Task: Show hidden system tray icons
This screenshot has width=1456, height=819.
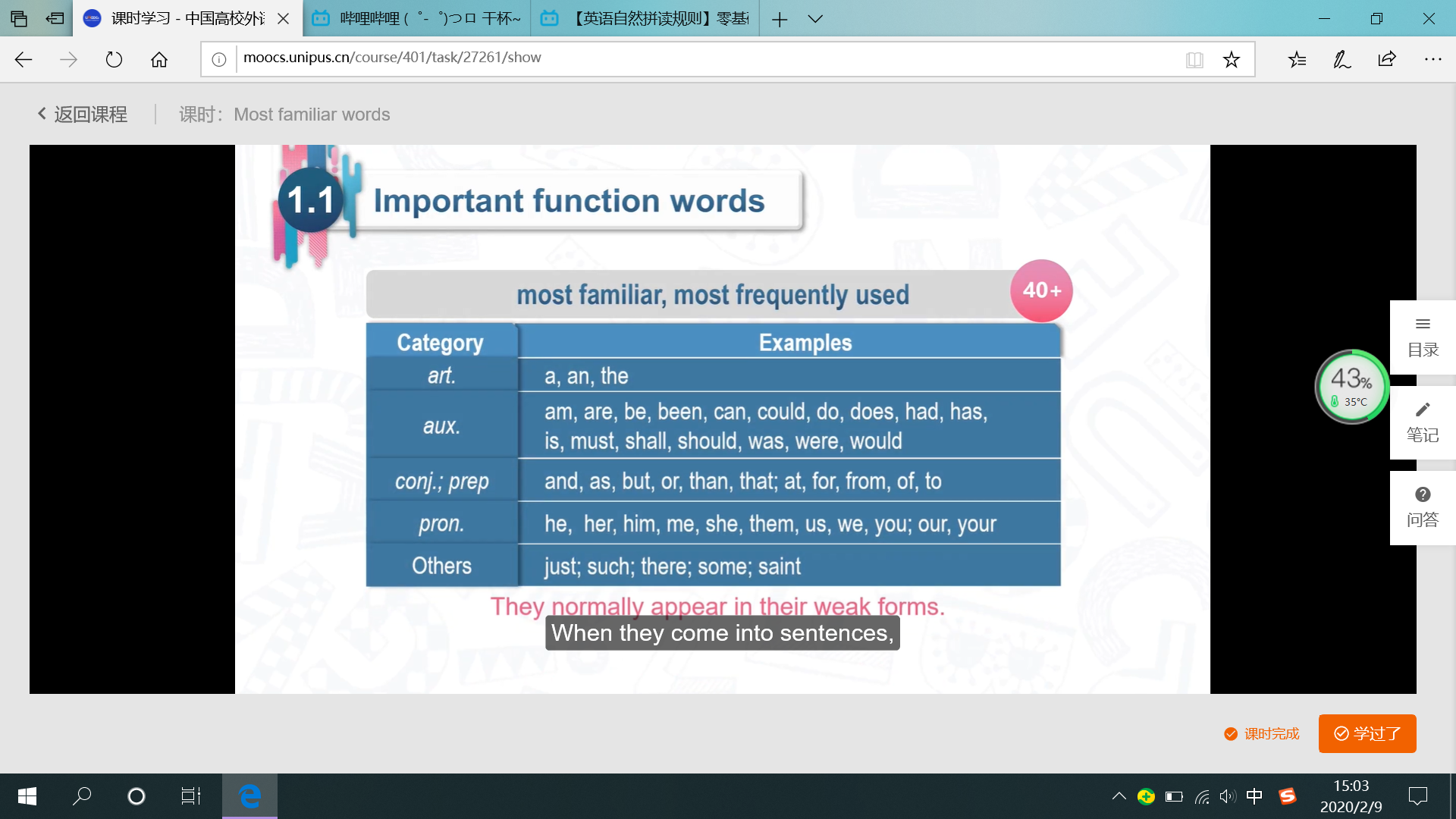Action: (x=1119, y=796)
